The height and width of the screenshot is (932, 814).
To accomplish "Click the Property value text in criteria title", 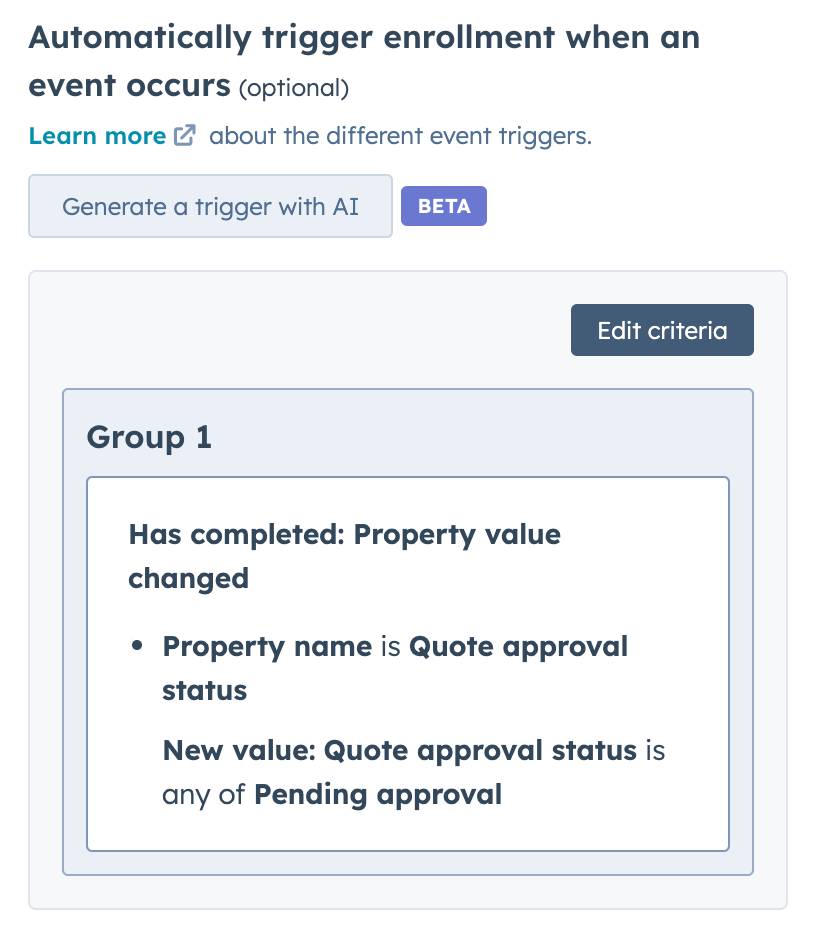I will pyautogui.click(x=457, y=534).
